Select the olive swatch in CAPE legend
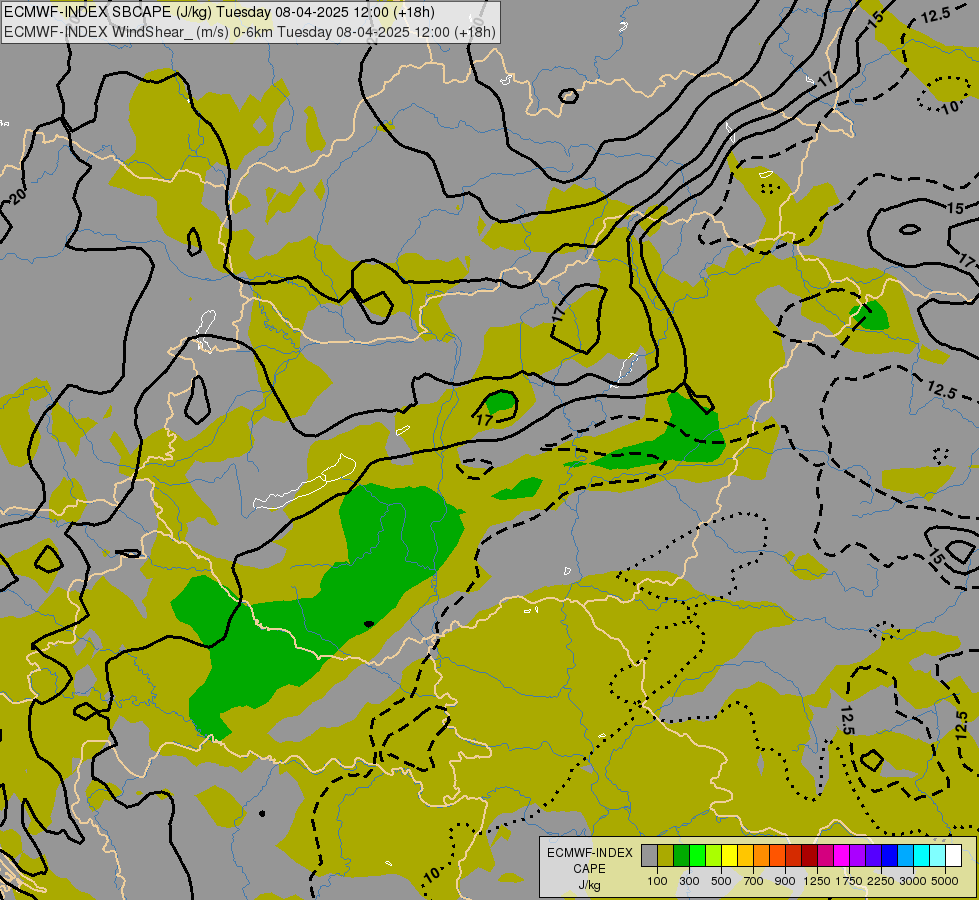This screenshot has height=900, width=979. point(666,856)
